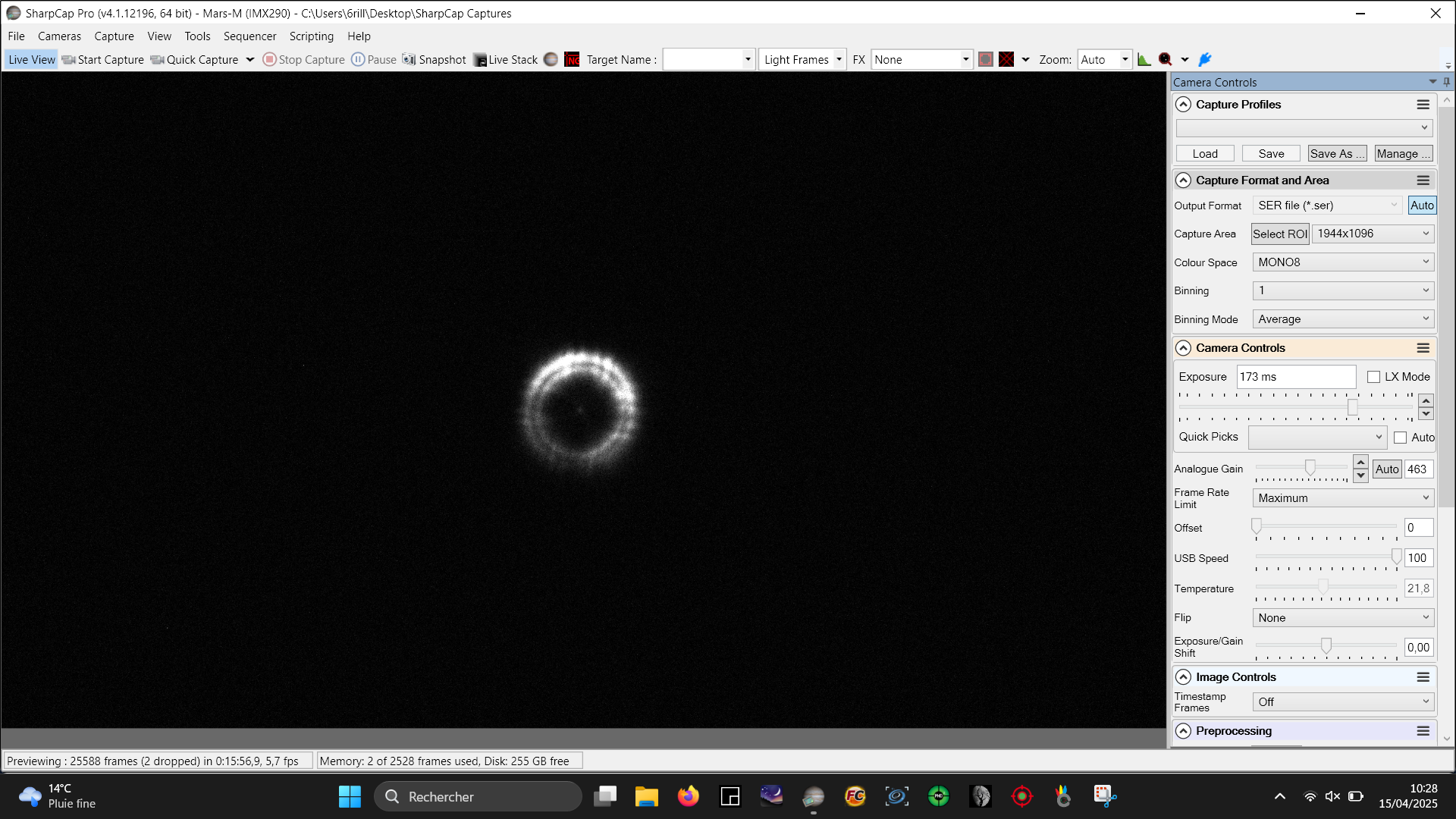Click the red magnifier focus icon
The width and height of the screenshot is (1456, 819).
(x=1166, y=60)
